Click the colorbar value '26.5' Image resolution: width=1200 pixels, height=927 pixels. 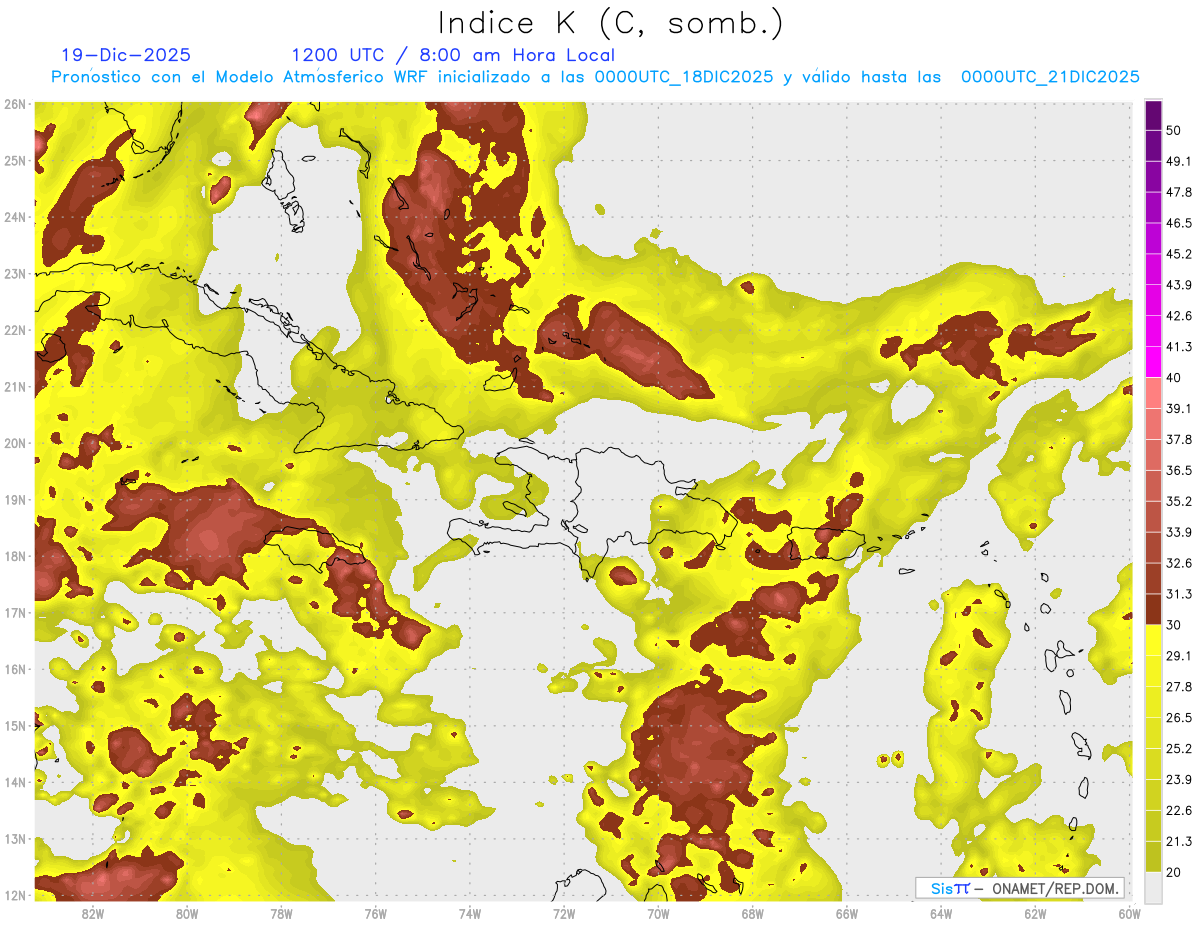[1178, 718]
